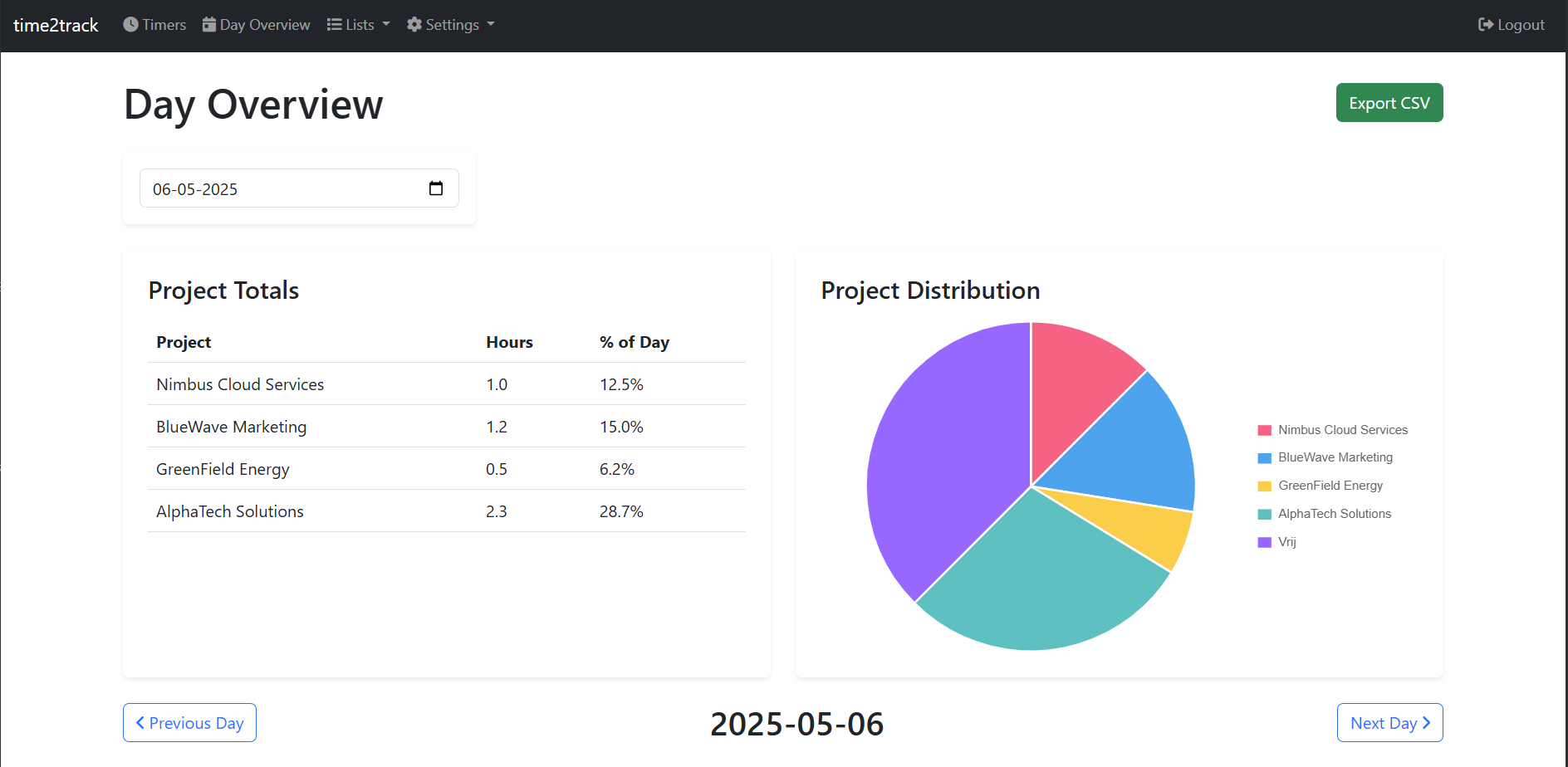Select the Nimbus Cloud Services table row name
The height and width of the screenshot is (767, 1568).
(x=240, y=384)
